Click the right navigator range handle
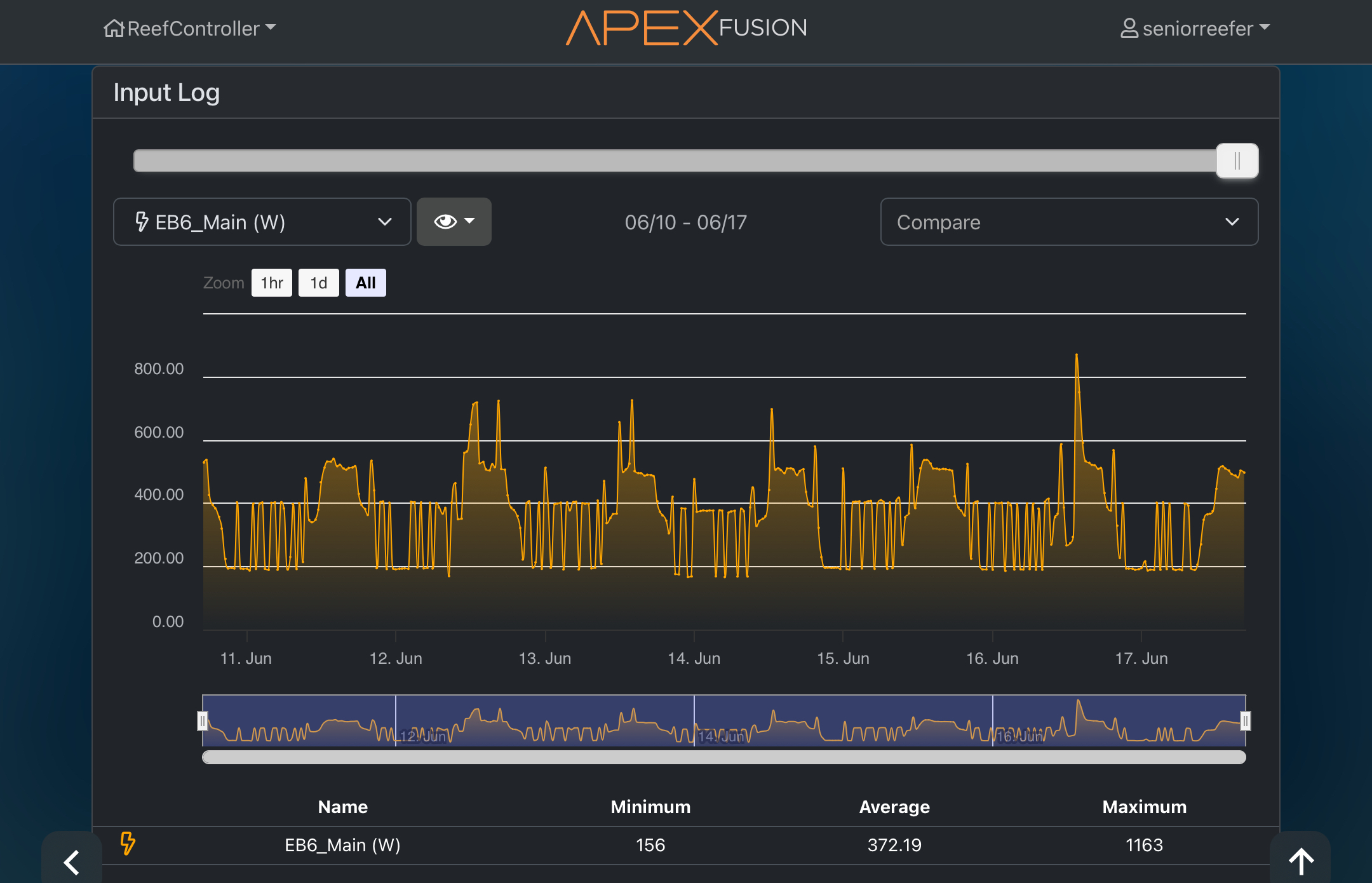1372x883 pixels. [1245, 720]
